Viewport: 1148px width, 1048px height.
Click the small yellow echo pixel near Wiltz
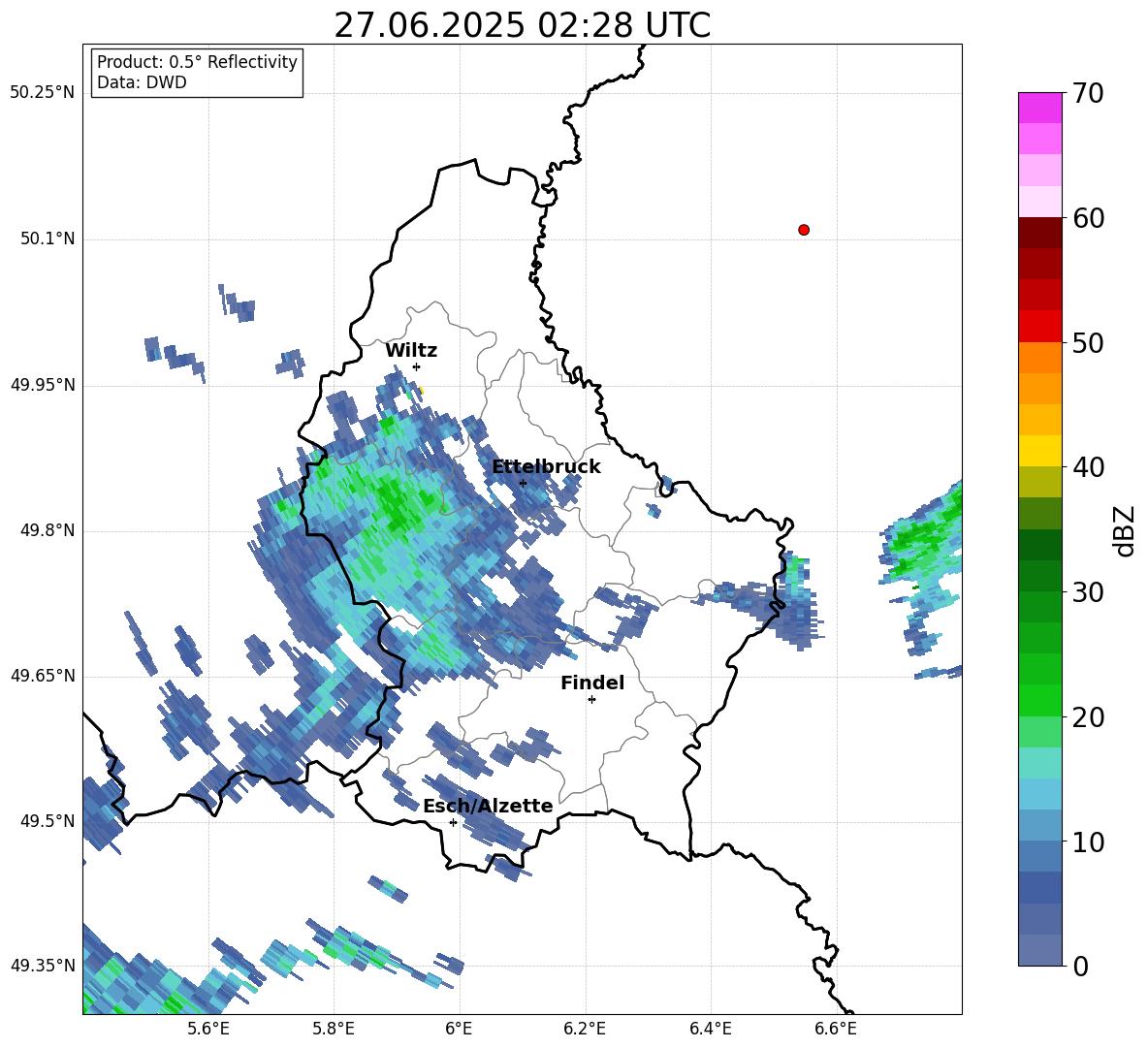tap(420, 390)
